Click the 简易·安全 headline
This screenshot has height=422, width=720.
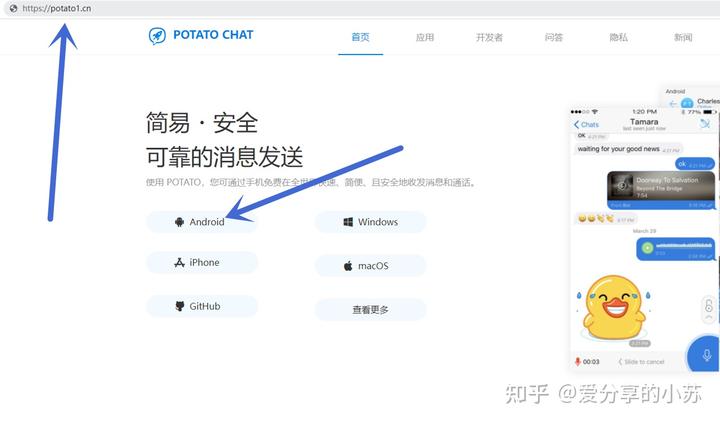(x=202, y=123)
